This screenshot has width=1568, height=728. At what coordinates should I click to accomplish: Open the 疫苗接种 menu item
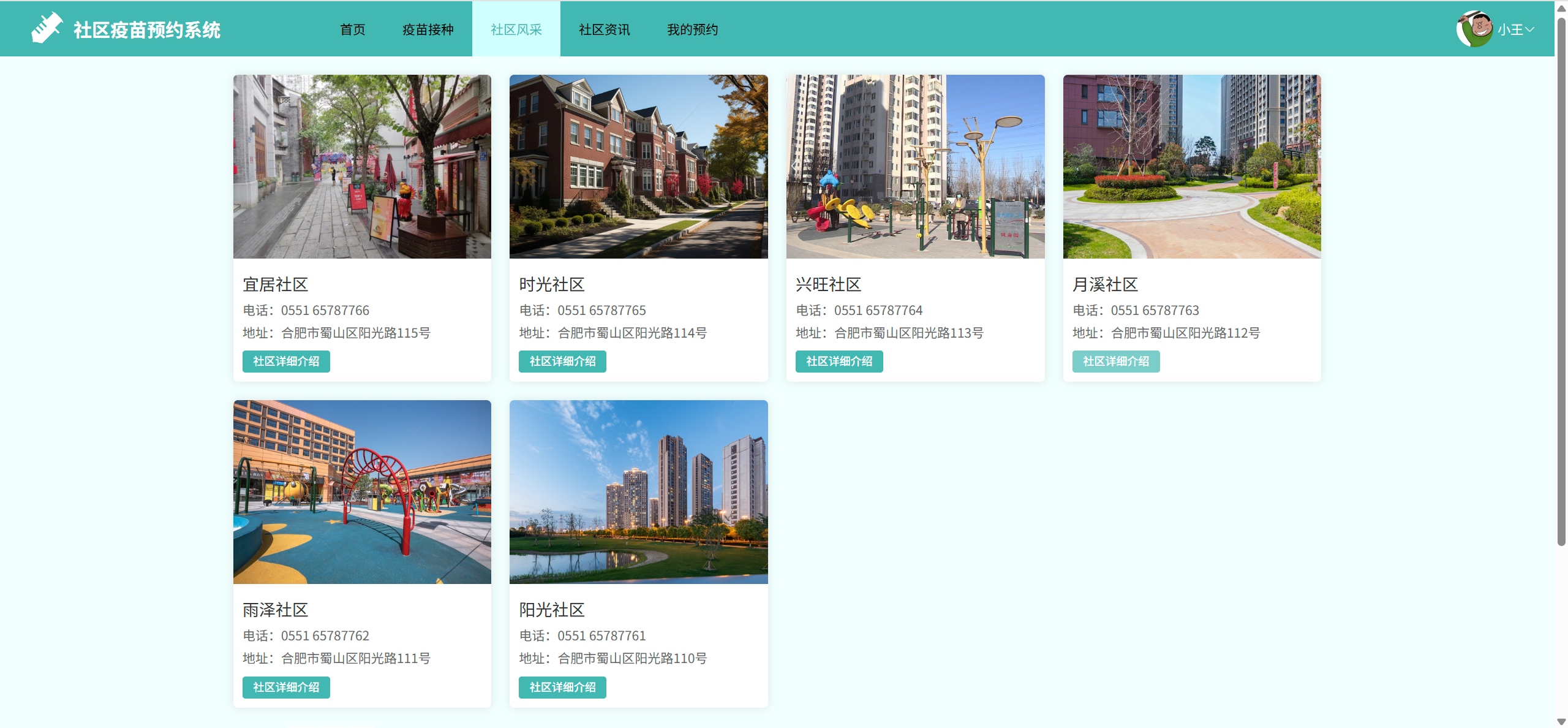[x=428, y=29]
